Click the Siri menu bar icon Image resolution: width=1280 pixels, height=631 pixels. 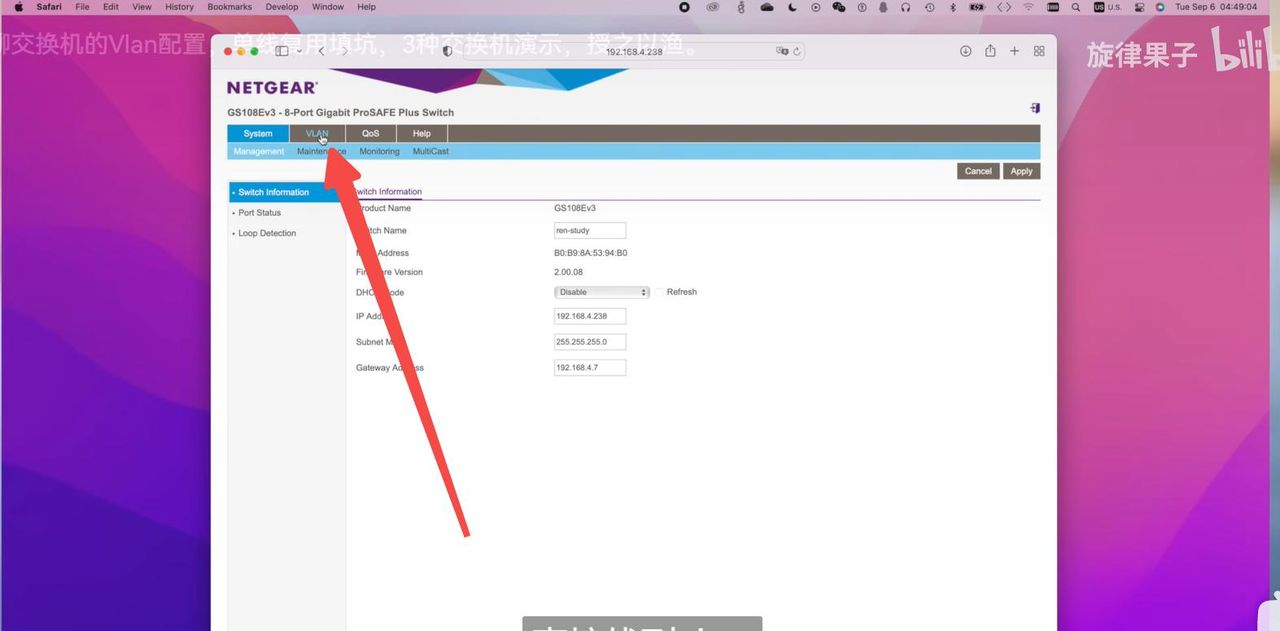tap(1160, 7)
